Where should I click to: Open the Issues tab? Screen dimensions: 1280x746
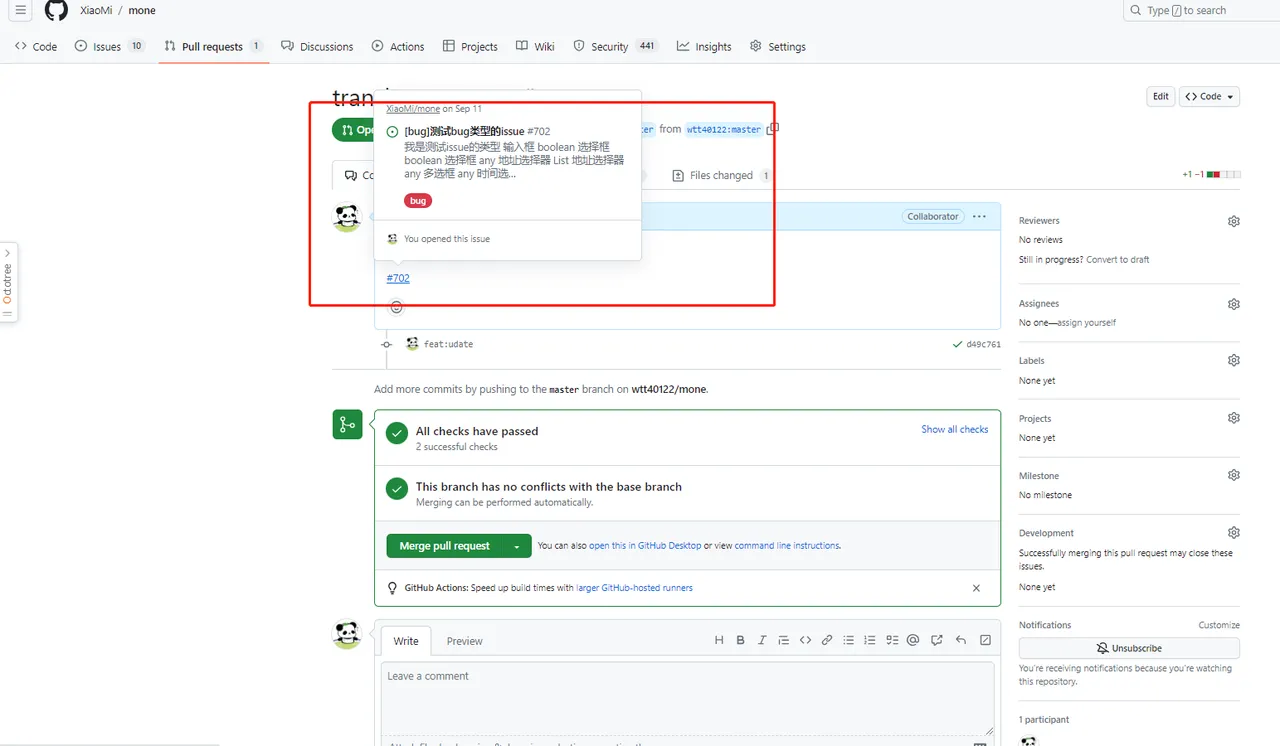[x=109, y=47]
